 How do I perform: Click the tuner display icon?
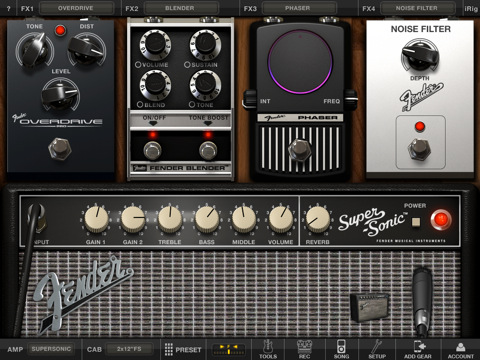(x=229, y=349)
